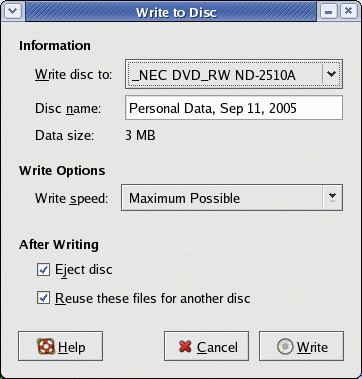362x379 pixels.
Task: Focus the Disc name text field
Action: (x=234, y=108)
